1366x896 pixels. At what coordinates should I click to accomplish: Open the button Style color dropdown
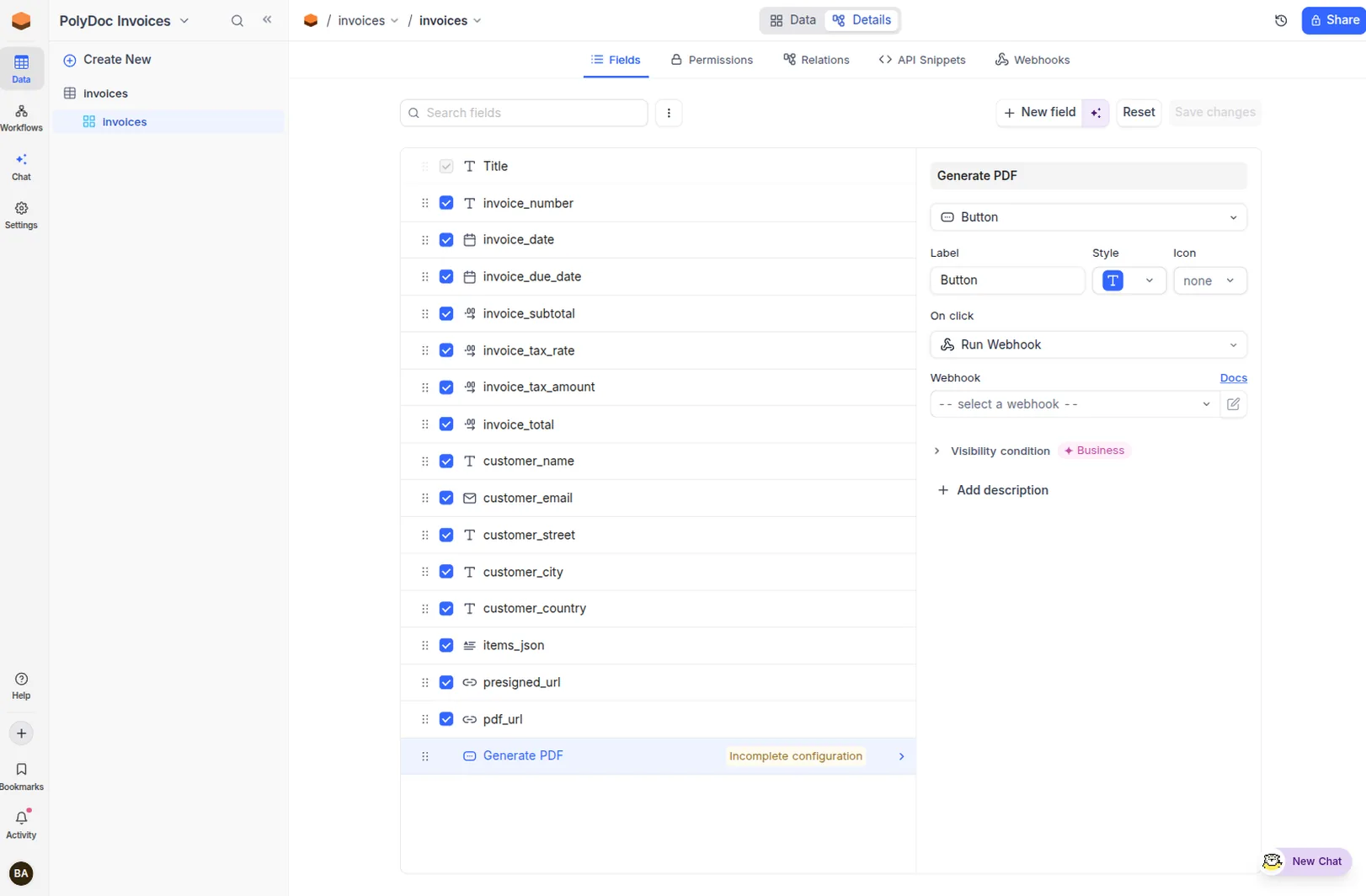[x=1129, y=280]
